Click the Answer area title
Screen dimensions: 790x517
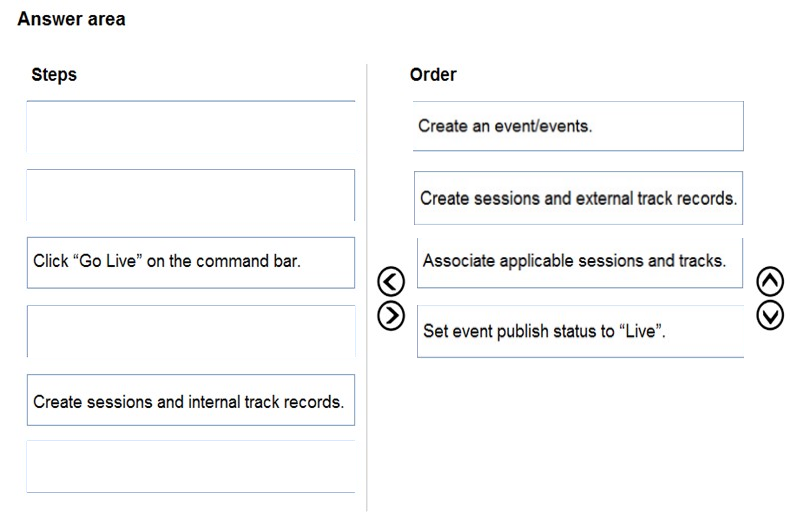(71, 19)
